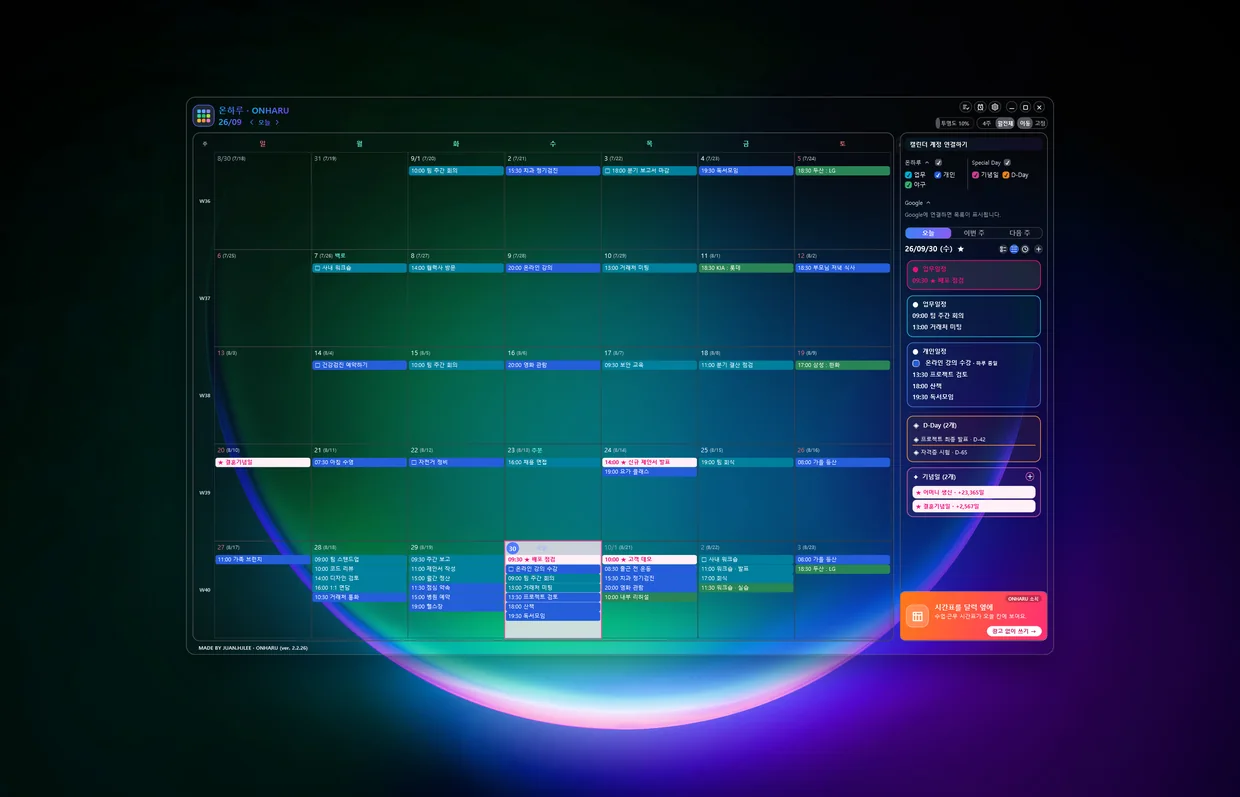Switch agenda panel to list view icon
The width and height of the screenshot is (1240, 797).
click(1003, 249)
